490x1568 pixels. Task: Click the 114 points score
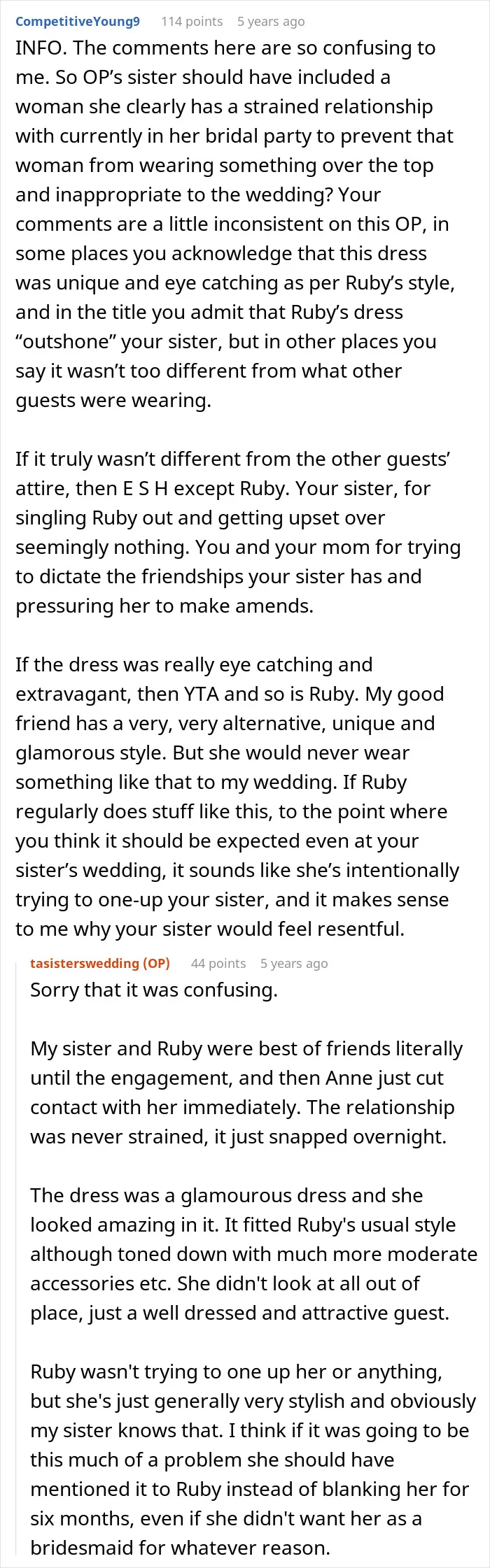click(x=192, y=22)
